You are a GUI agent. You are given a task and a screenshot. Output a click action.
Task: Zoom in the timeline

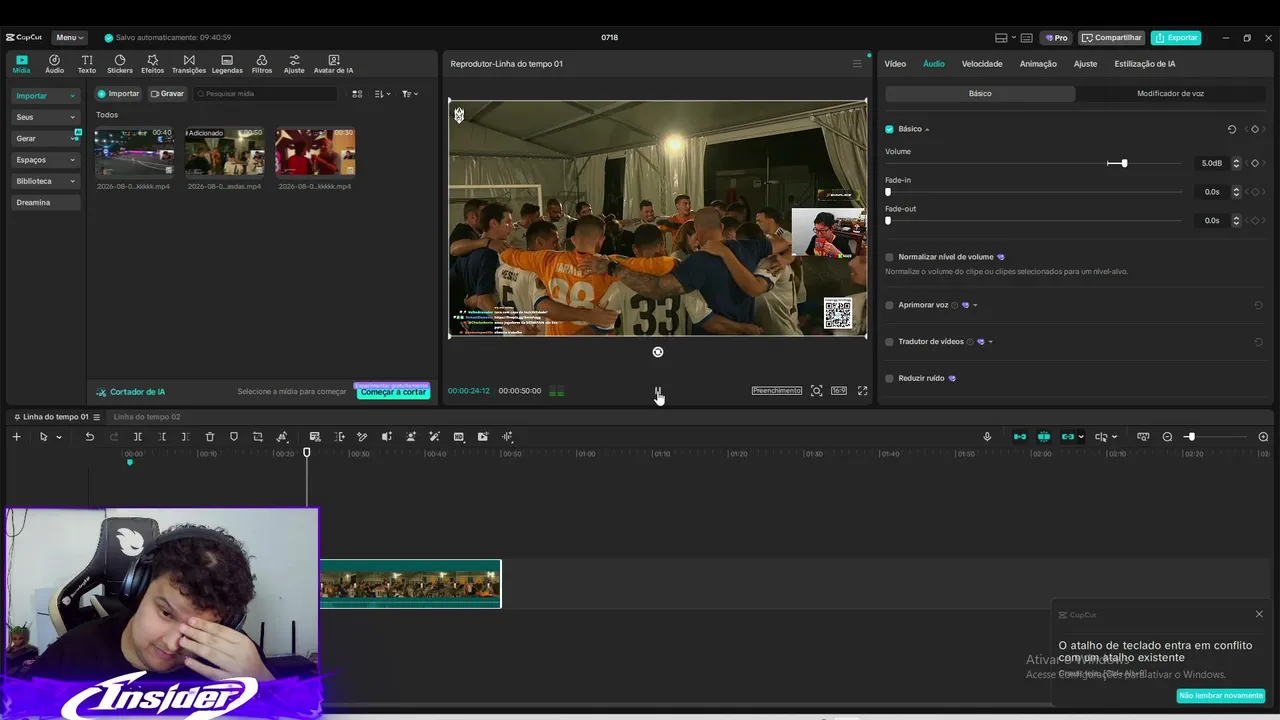click(1263, 437)
